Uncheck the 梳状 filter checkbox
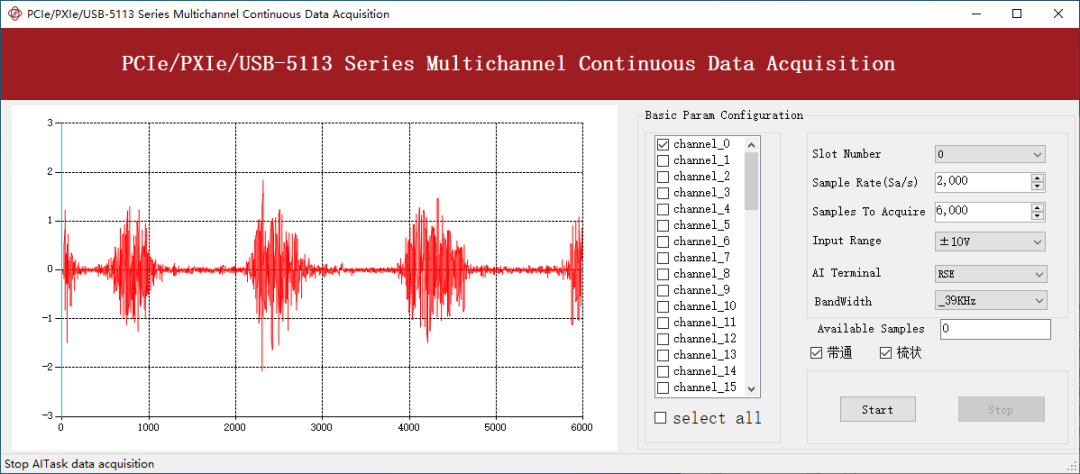Image resolution: width=1080 pixels, height=474 pixels. (886, 353)
